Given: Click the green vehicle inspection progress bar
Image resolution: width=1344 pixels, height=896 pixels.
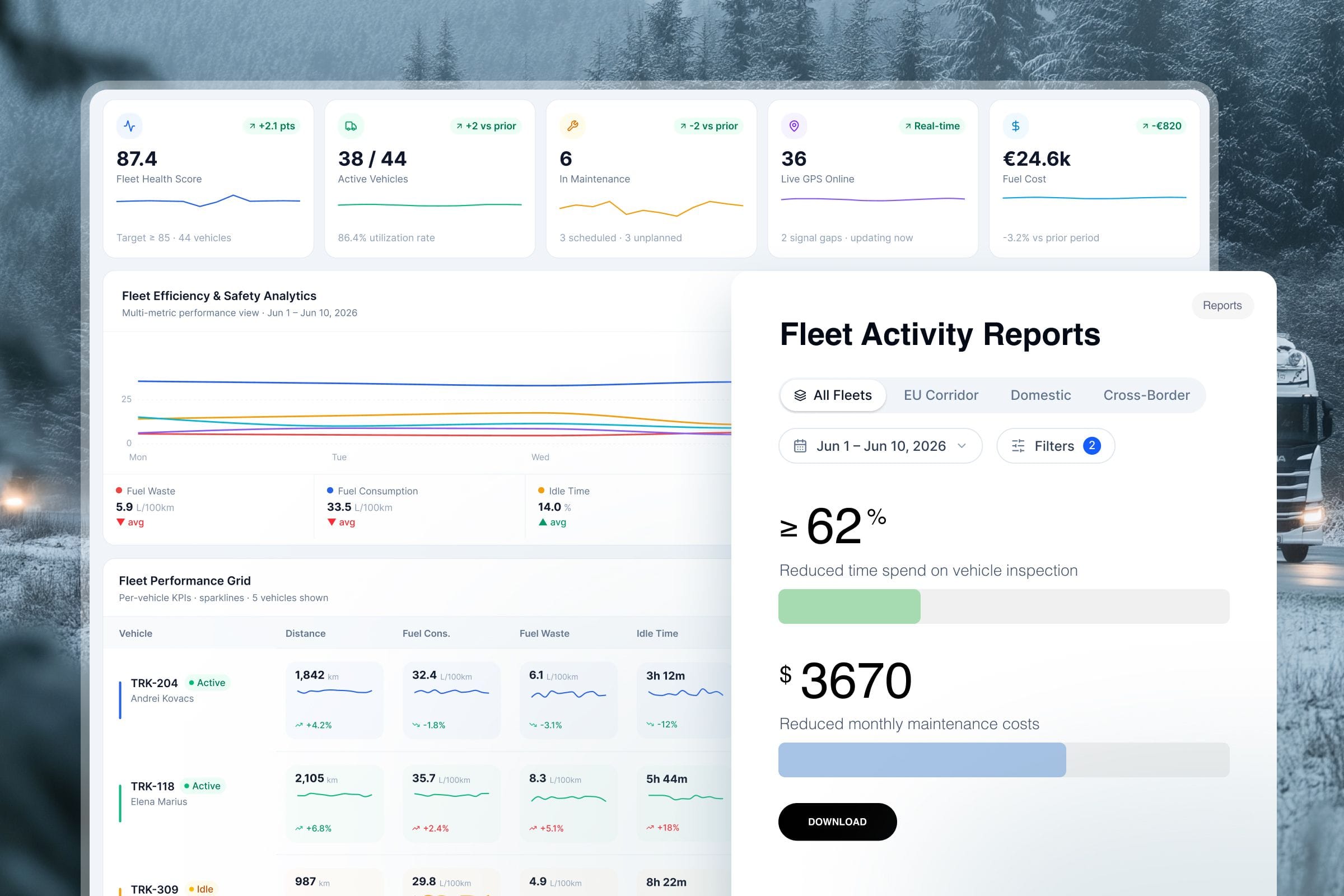Looking at the screenshot, I should point(849,606).
